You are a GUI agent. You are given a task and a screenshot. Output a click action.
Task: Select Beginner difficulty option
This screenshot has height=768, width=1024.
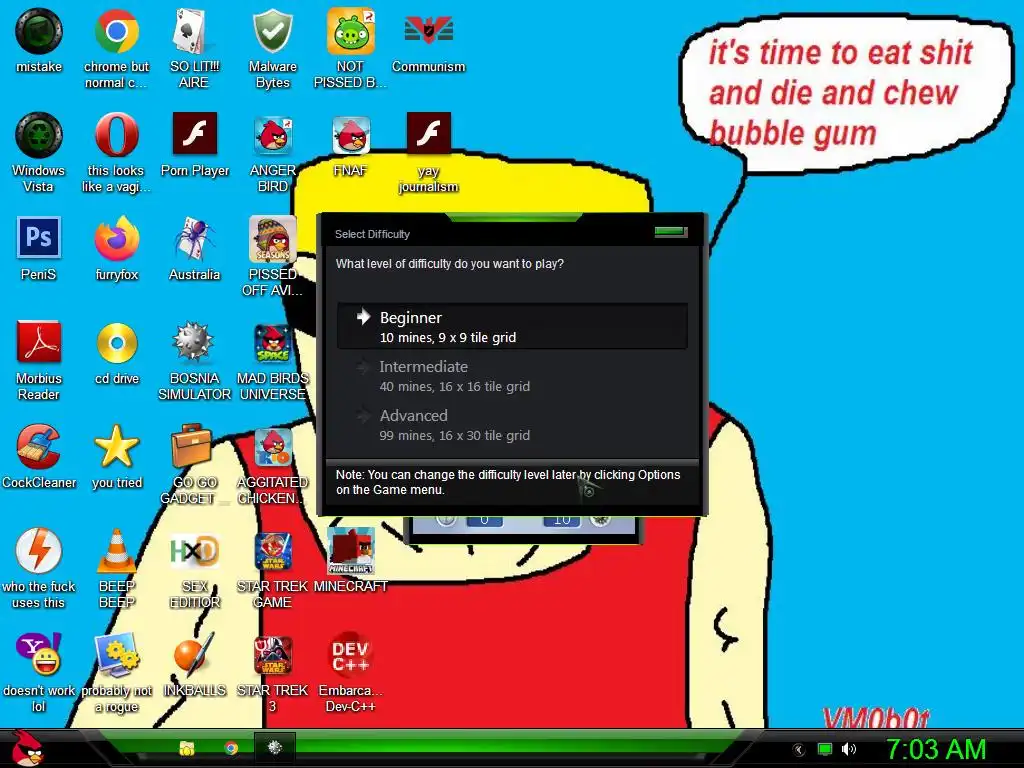513,327
